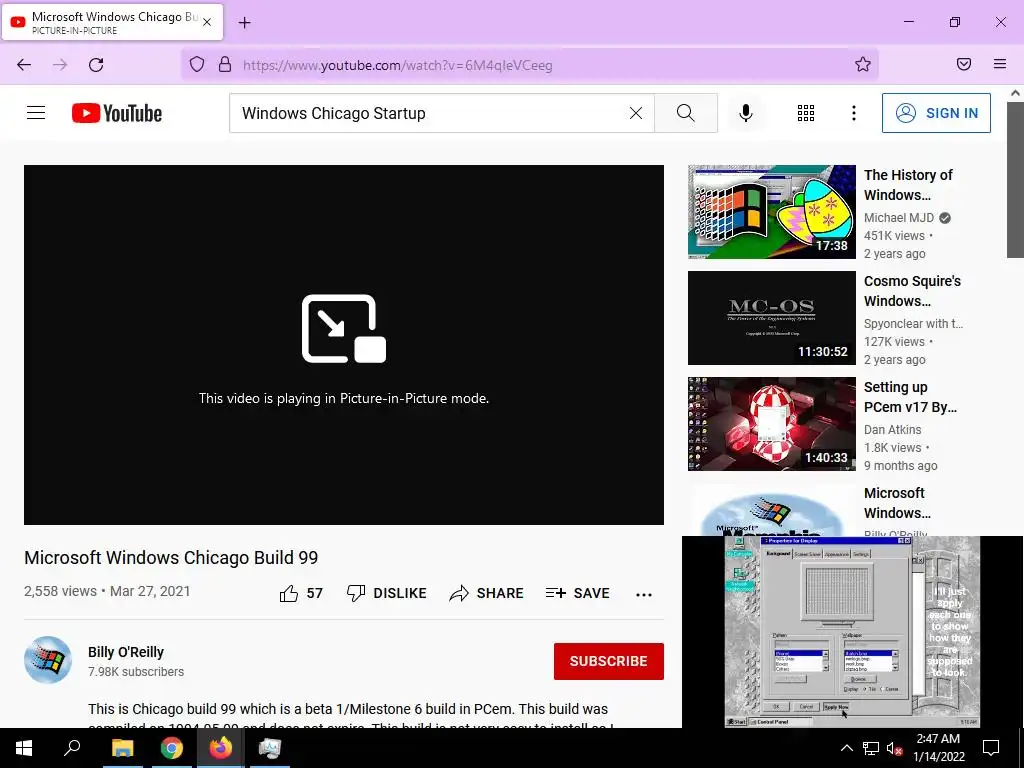Open the YouTube guide hamburger menu
This screenshot has height=768, width=1024.
click(x=36, y=113)
